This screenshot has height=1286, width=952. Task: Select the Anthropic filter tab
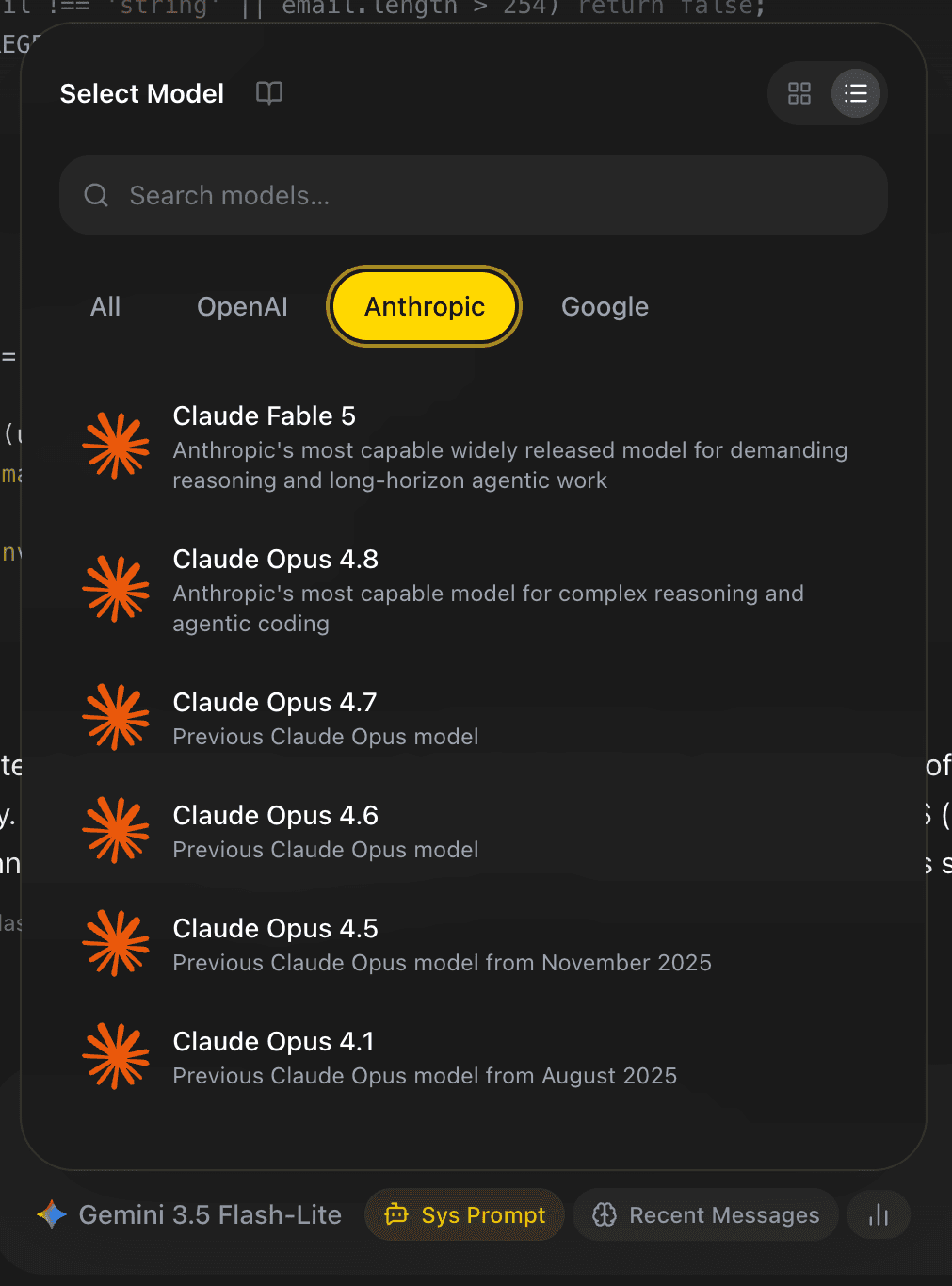(425, 307)
